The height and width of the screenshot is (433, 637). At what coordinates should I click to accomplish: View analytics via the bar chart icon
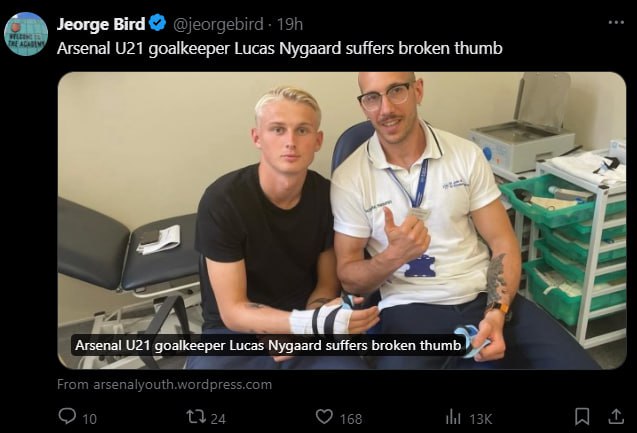453,417
